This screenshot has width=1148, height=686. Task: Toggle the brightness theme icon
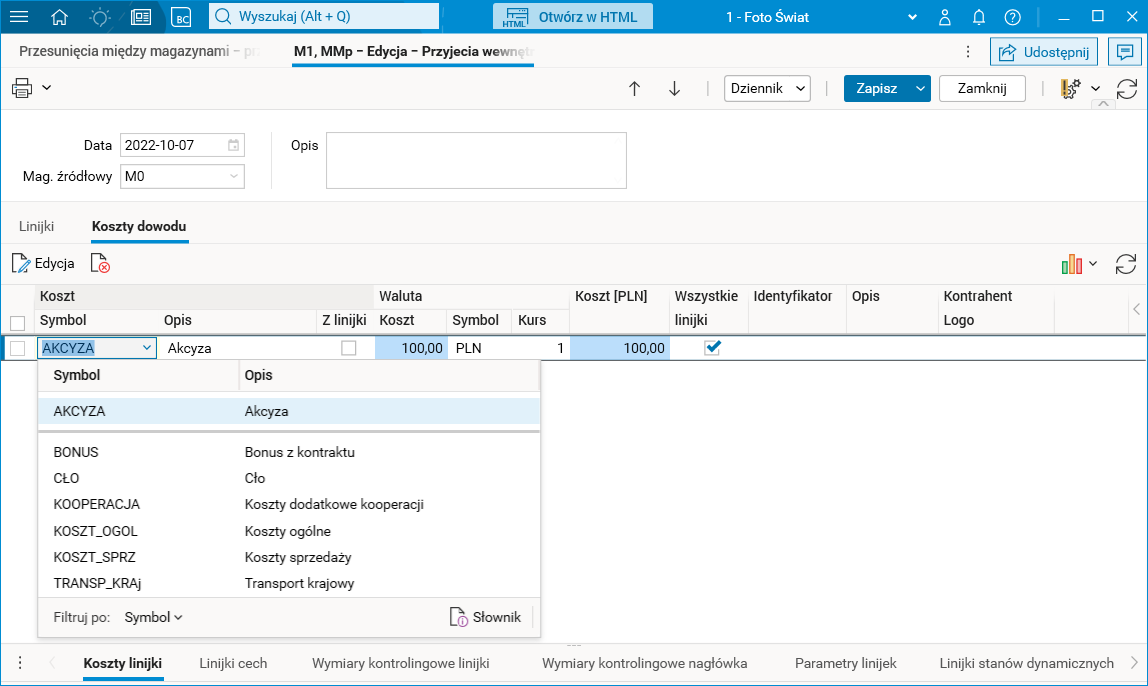pyautogui.click(x=100, y=17)
